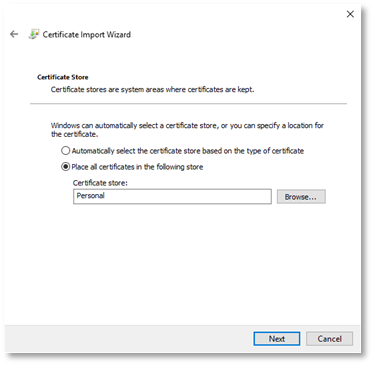Click the 'Certificate store:' field label
The image size is (373, 365).
coord(100,183)
